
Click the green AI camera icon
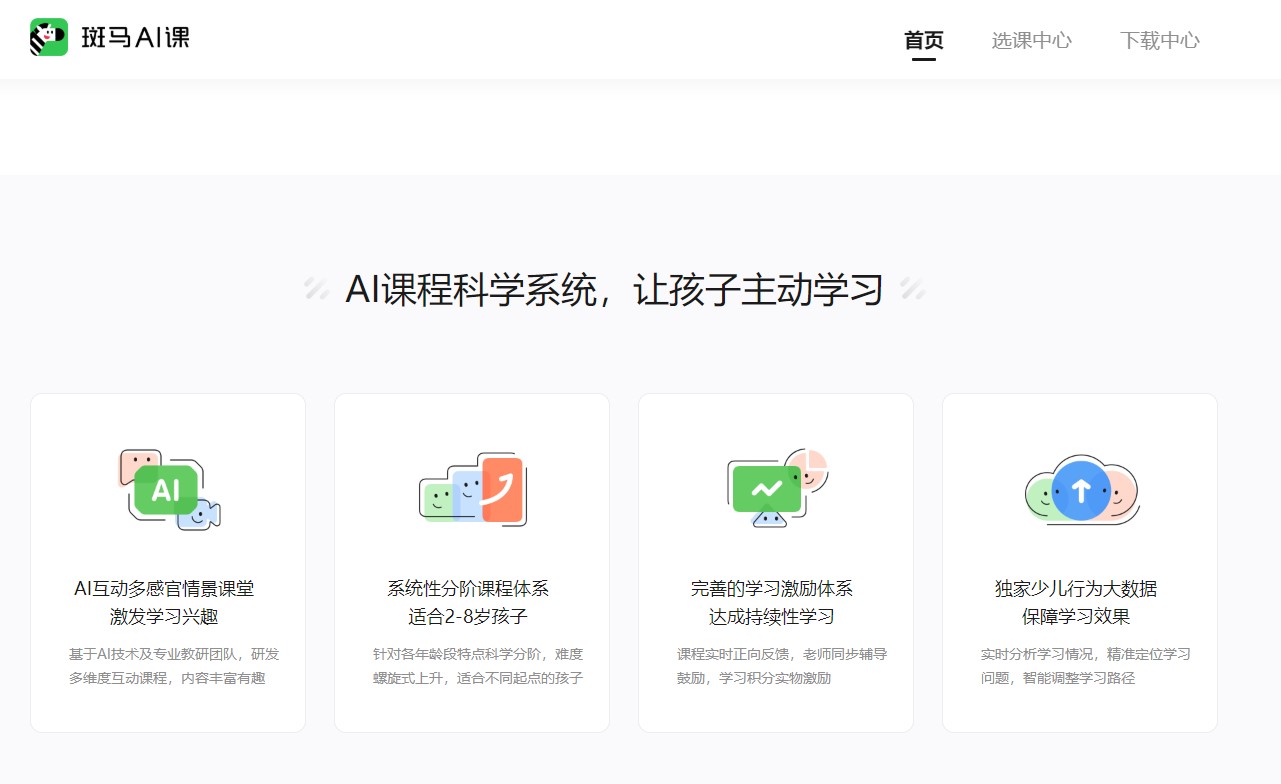point(166,489)
